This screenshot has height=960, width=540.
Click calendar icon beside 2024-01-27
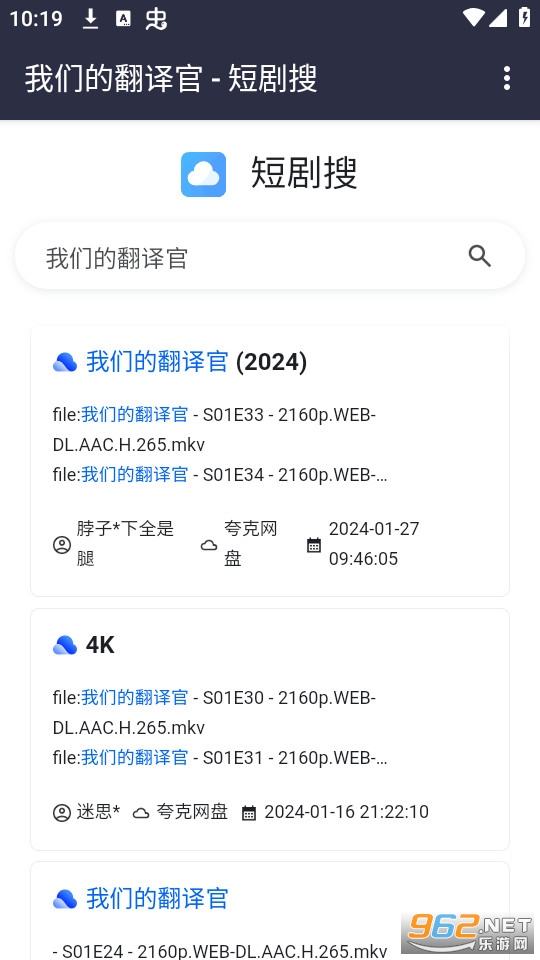click(x=313, y=544)
